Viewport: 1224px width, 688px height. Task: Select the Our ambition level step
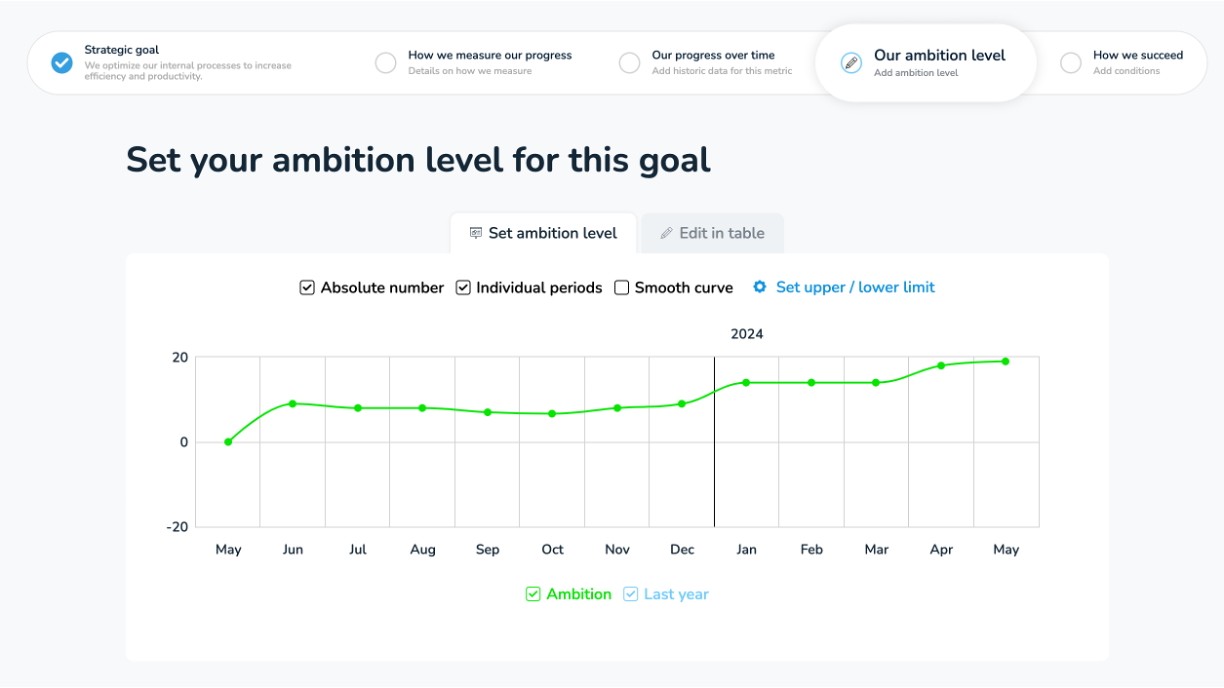(x=925, y=62)
